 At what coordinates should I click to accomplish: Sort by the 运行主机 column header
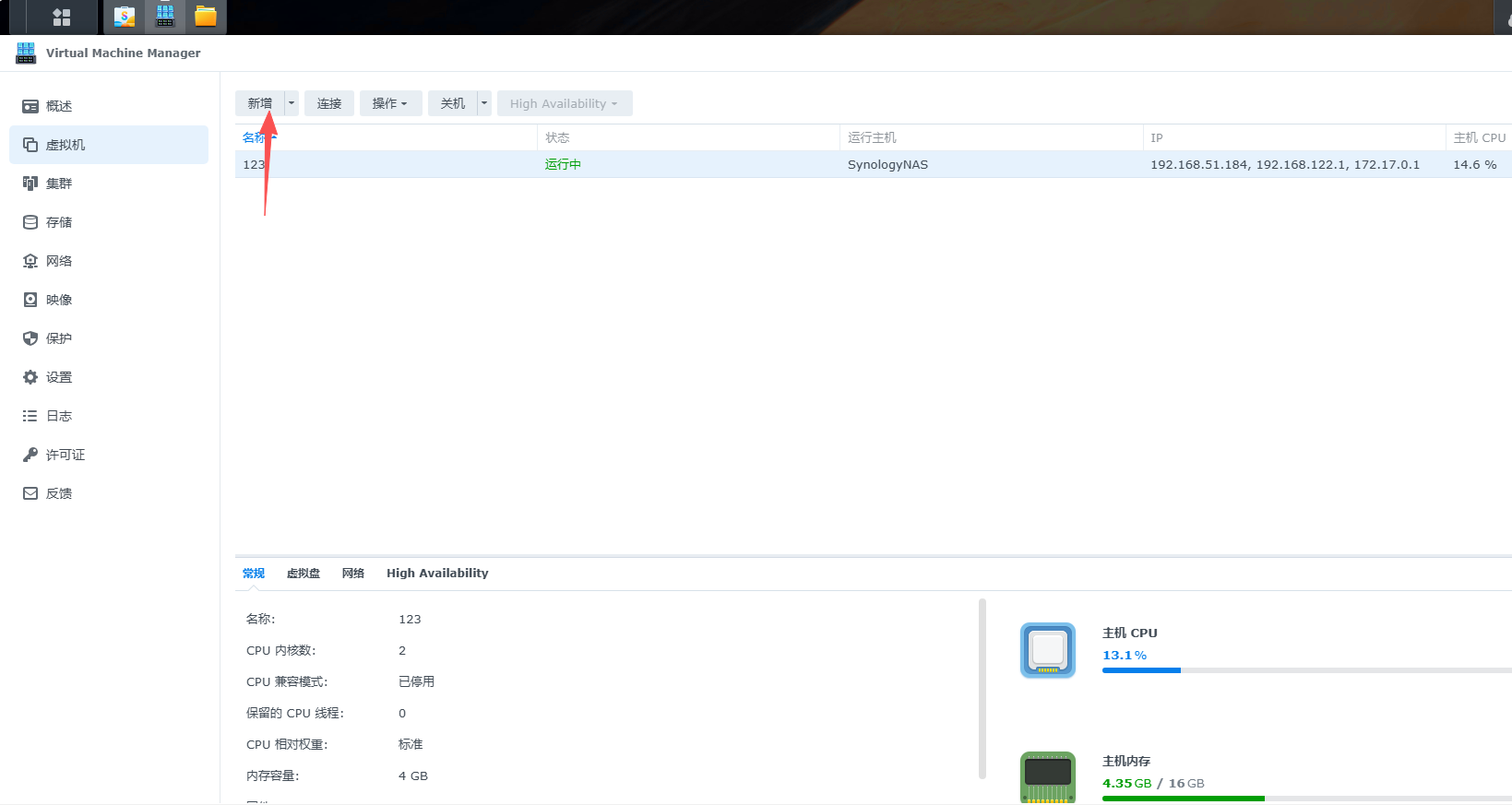coord(991,137)
